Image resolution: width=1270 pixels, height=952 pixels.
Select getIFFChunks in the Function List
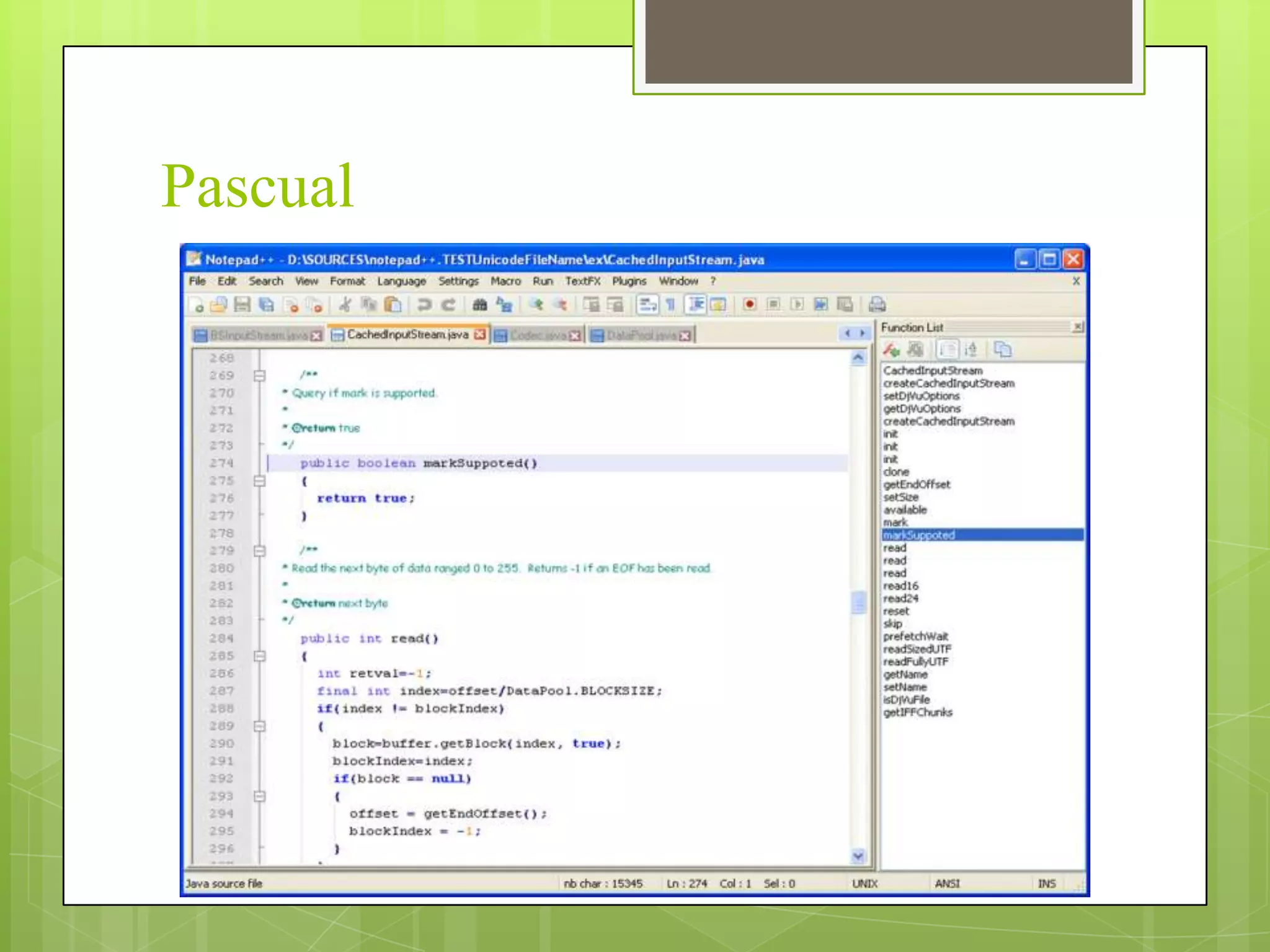pyautogui.click(x=918, y=713)
